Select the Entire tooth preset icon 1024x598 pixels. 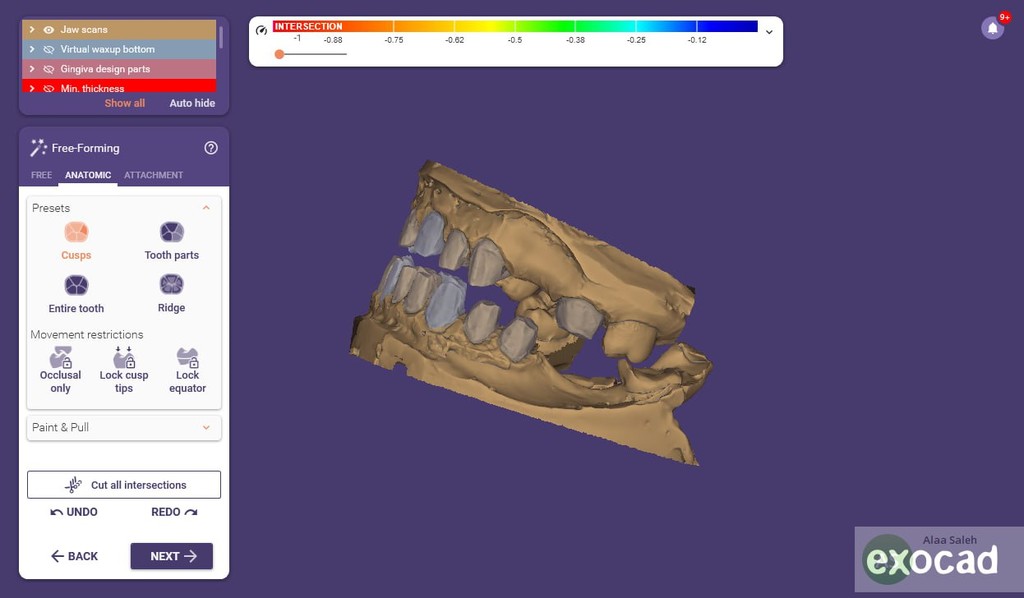(76, 285)
